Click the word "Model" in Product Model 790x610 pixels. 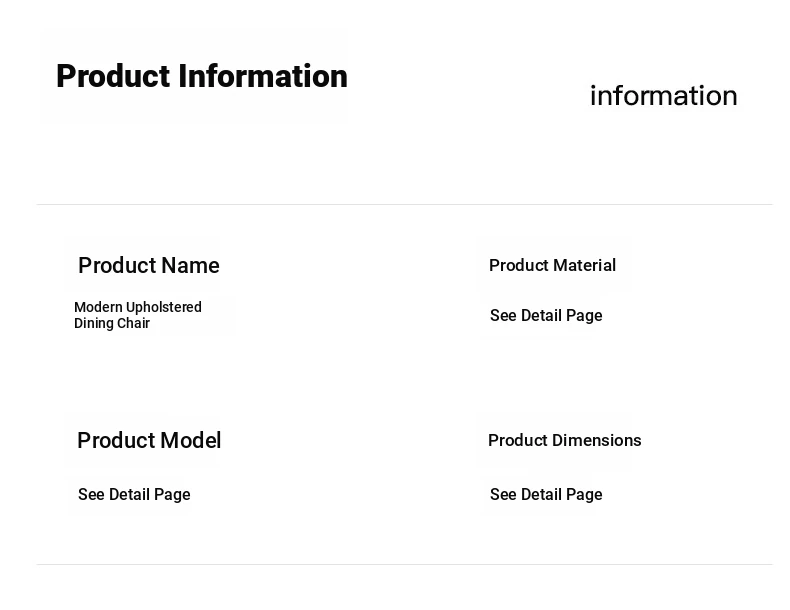point(191,441)
